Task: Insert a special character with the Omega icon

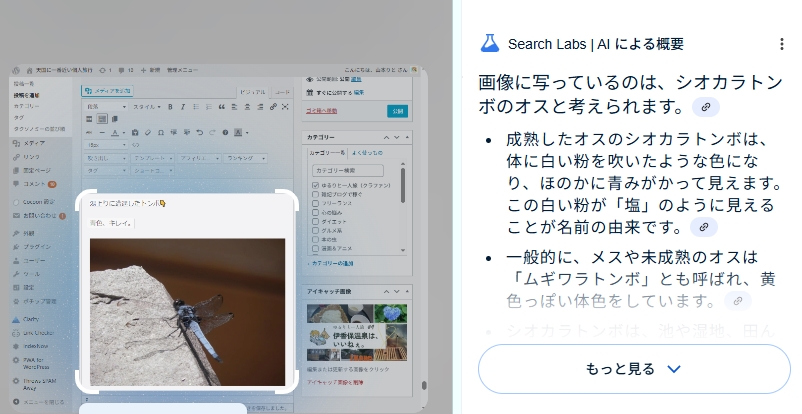Action: 161,133
